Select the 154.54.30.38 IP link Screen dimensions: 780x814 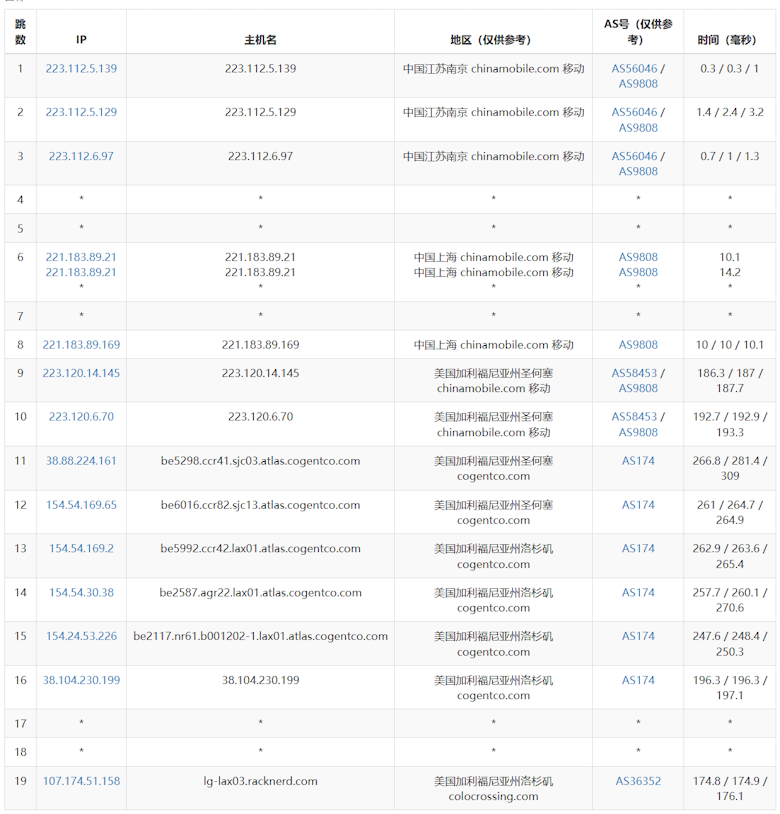coord(81,593)
